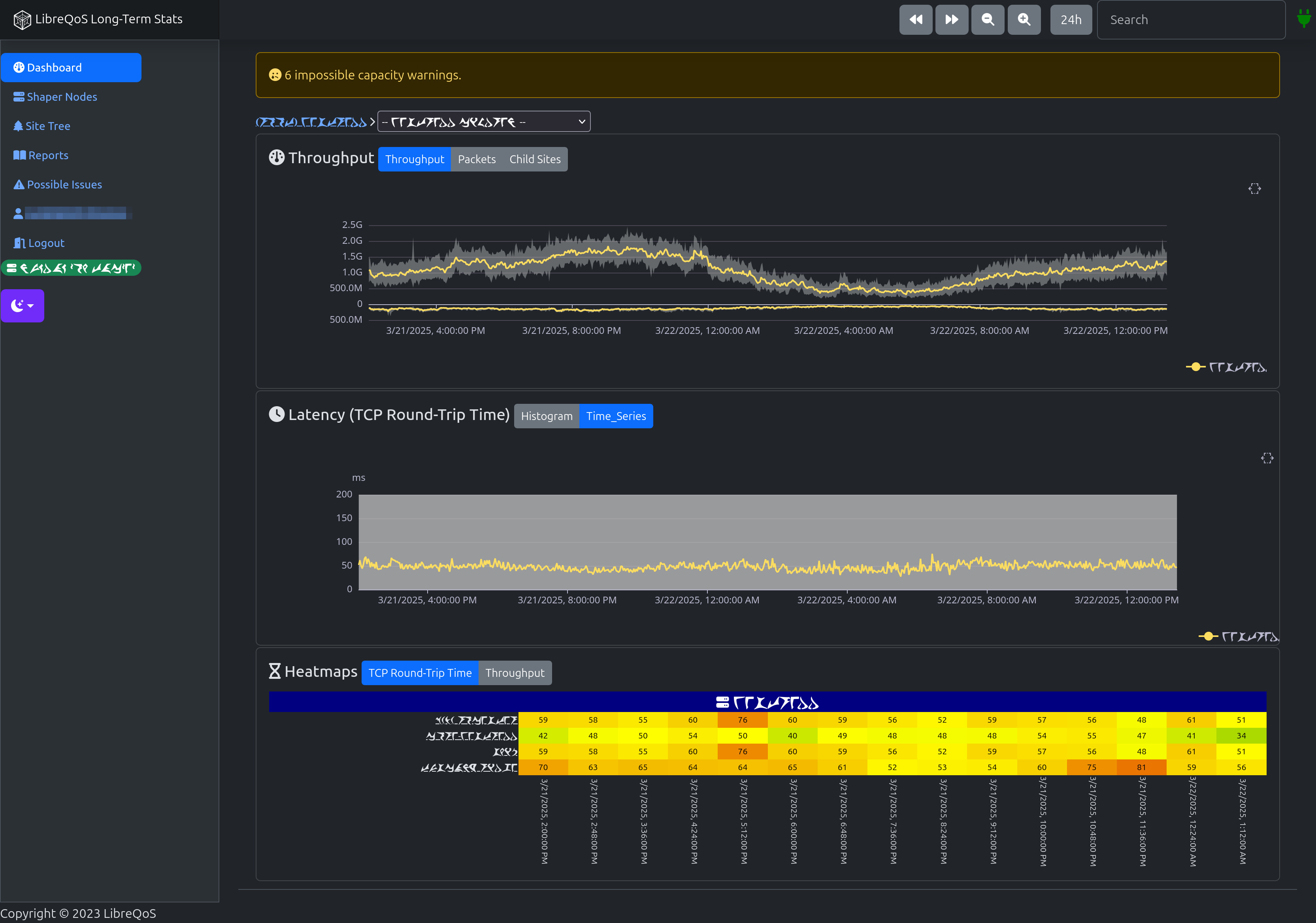Select the TCP Round-Trip Time heatmap tab
Screen dimensions: 1316x923
pyautogui.click(x=420, y=672)
